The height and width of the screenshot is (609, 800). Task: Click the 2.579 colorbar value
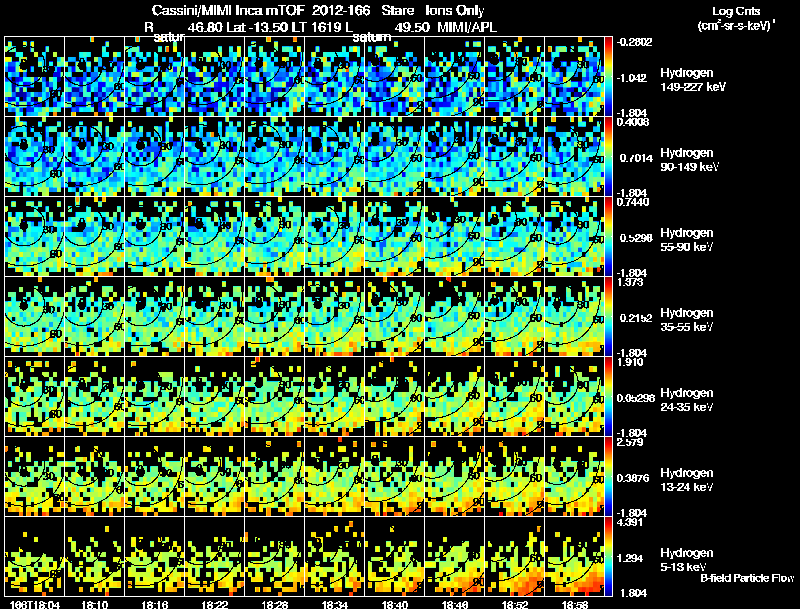[630, 442]
